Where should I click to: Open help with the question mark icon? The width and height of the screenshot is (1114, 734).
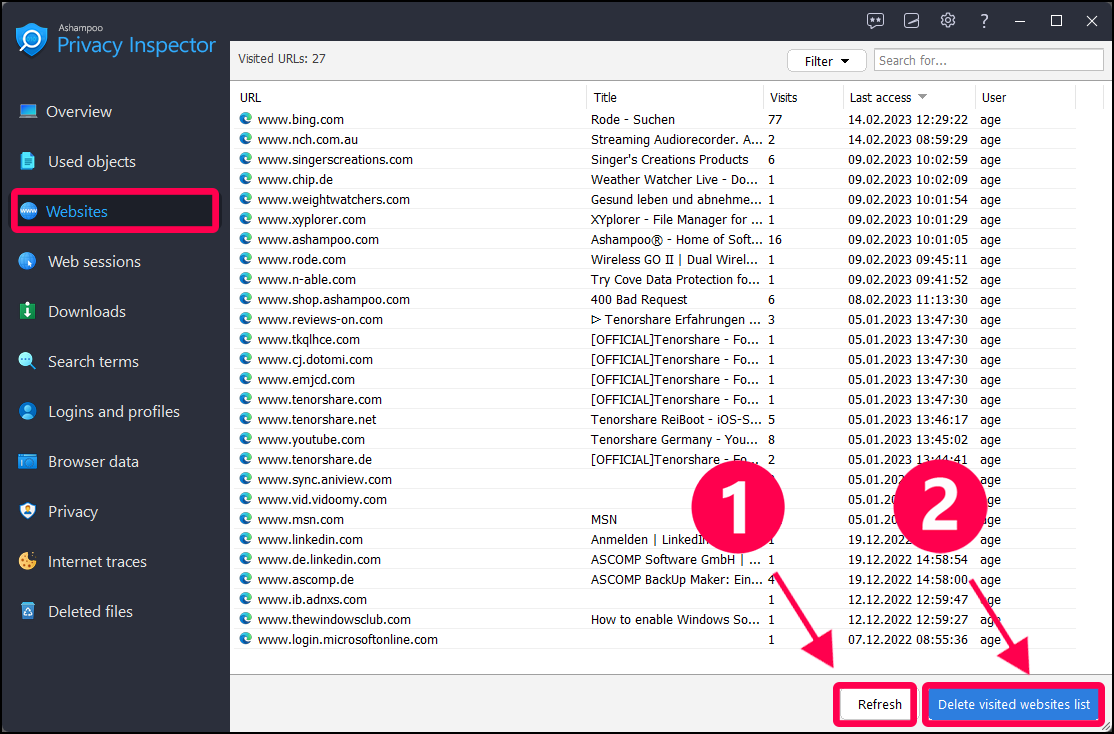pos(984,21)
